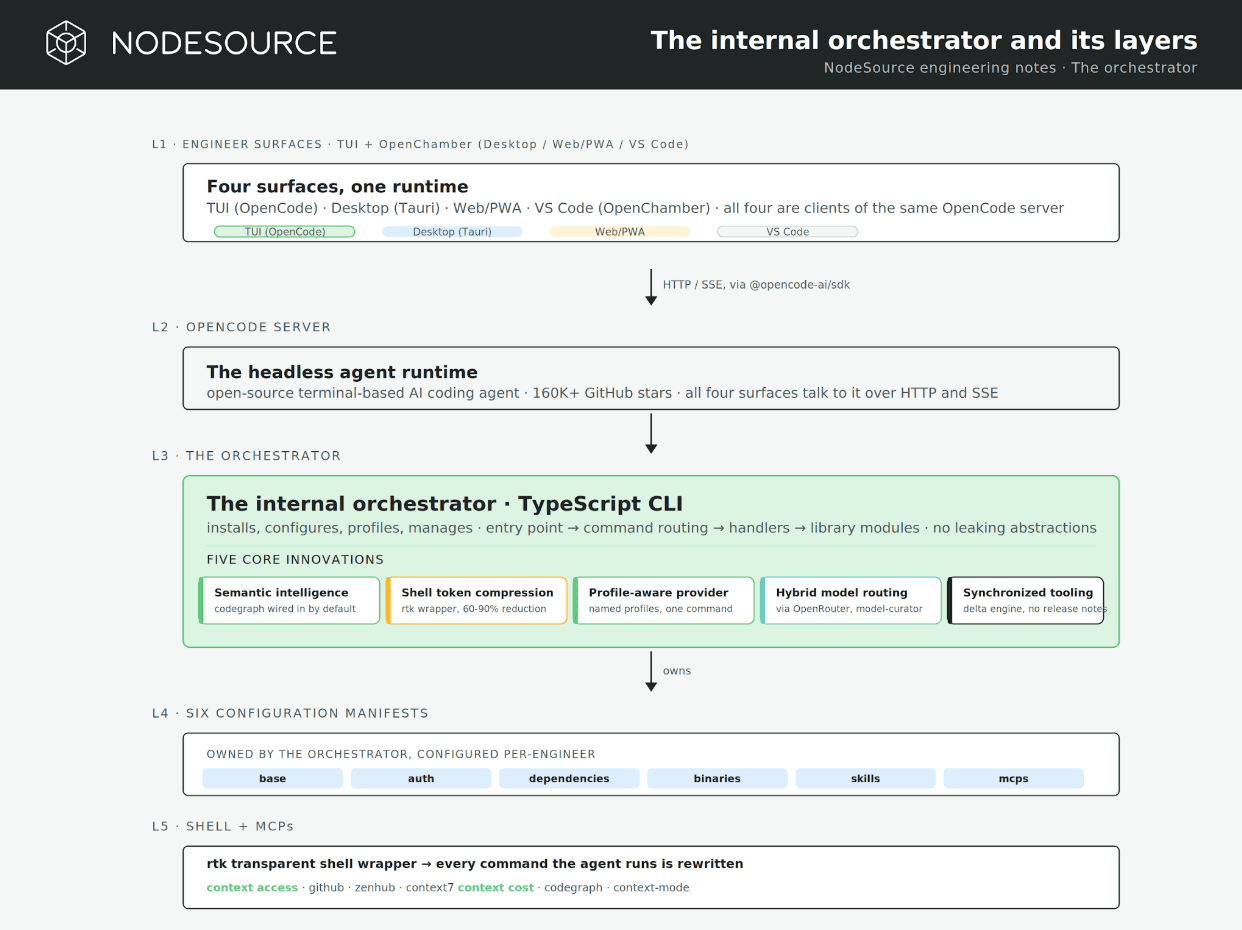Screen dimensions: 1242x930
Task: Click 'L4 · SIX CONFIGURATION MANIFESTS' label
Action: pyautogui.click(x=290, y=713)
